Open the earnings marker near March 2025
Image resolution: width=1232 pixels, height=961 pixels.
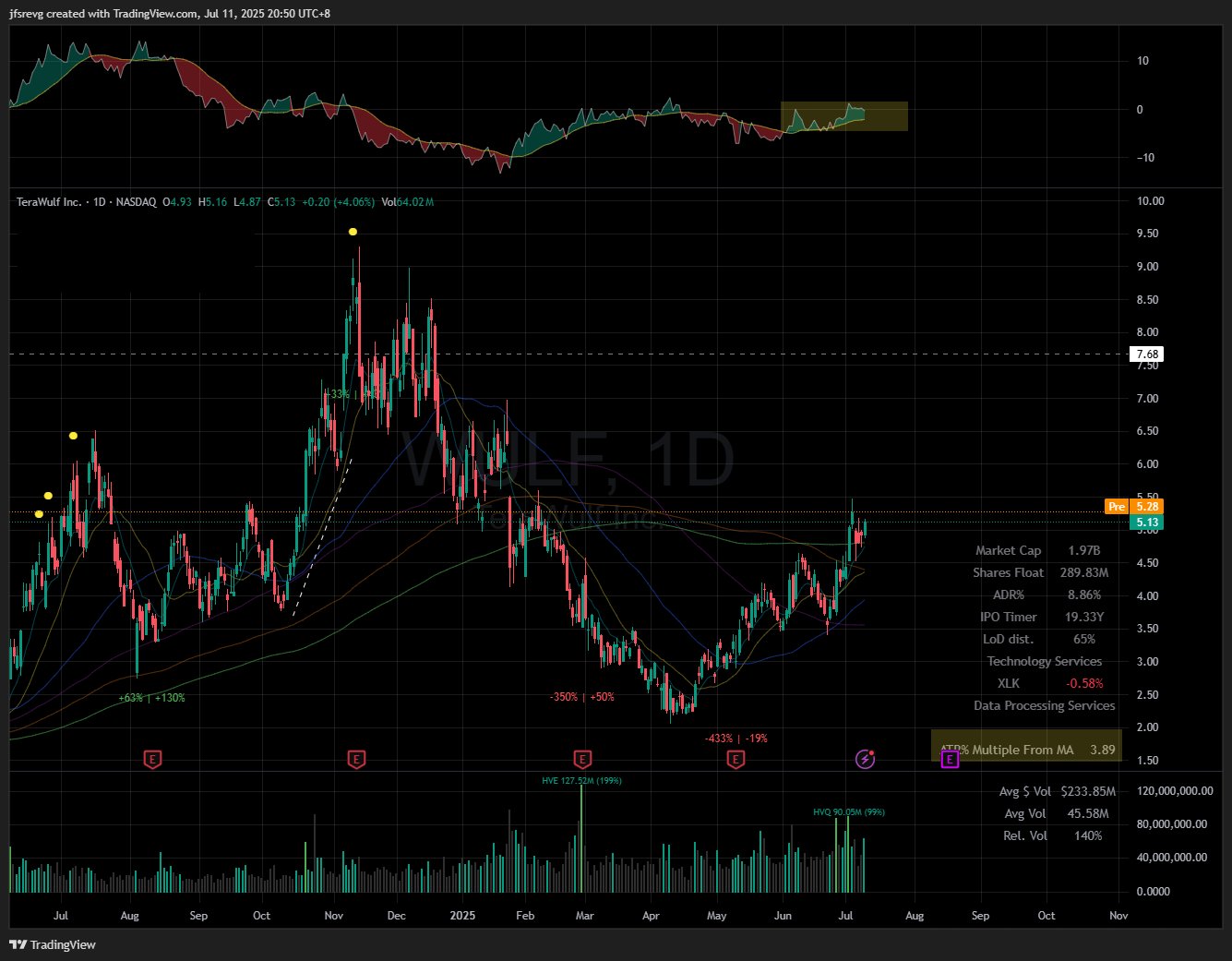tap(582, 760)
